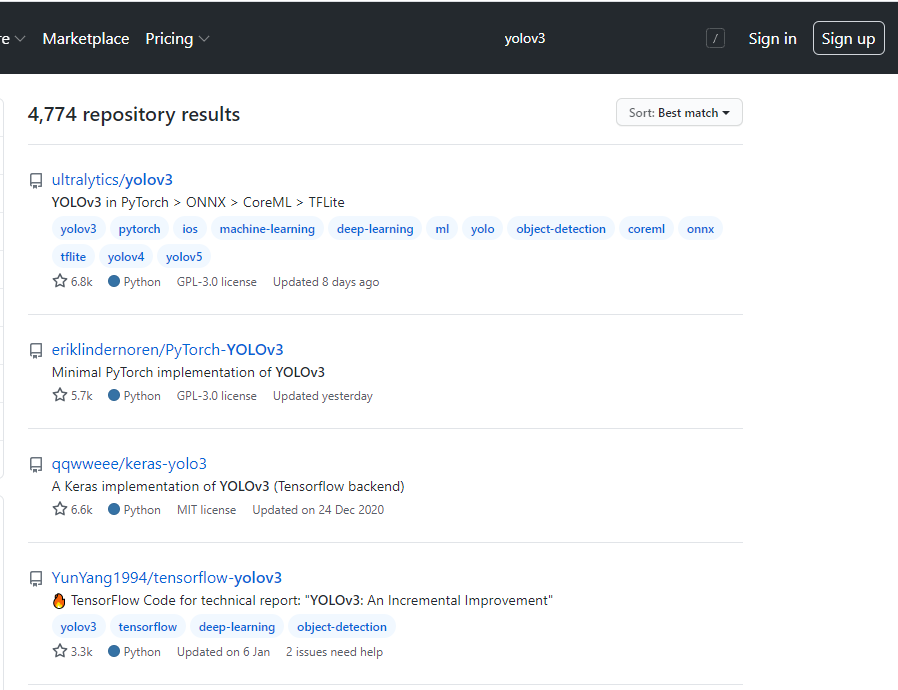Click the 3.3k star count of tensorflow-yolov3
Viewport: 898px width, 690px height.
(x=73, y=651)
